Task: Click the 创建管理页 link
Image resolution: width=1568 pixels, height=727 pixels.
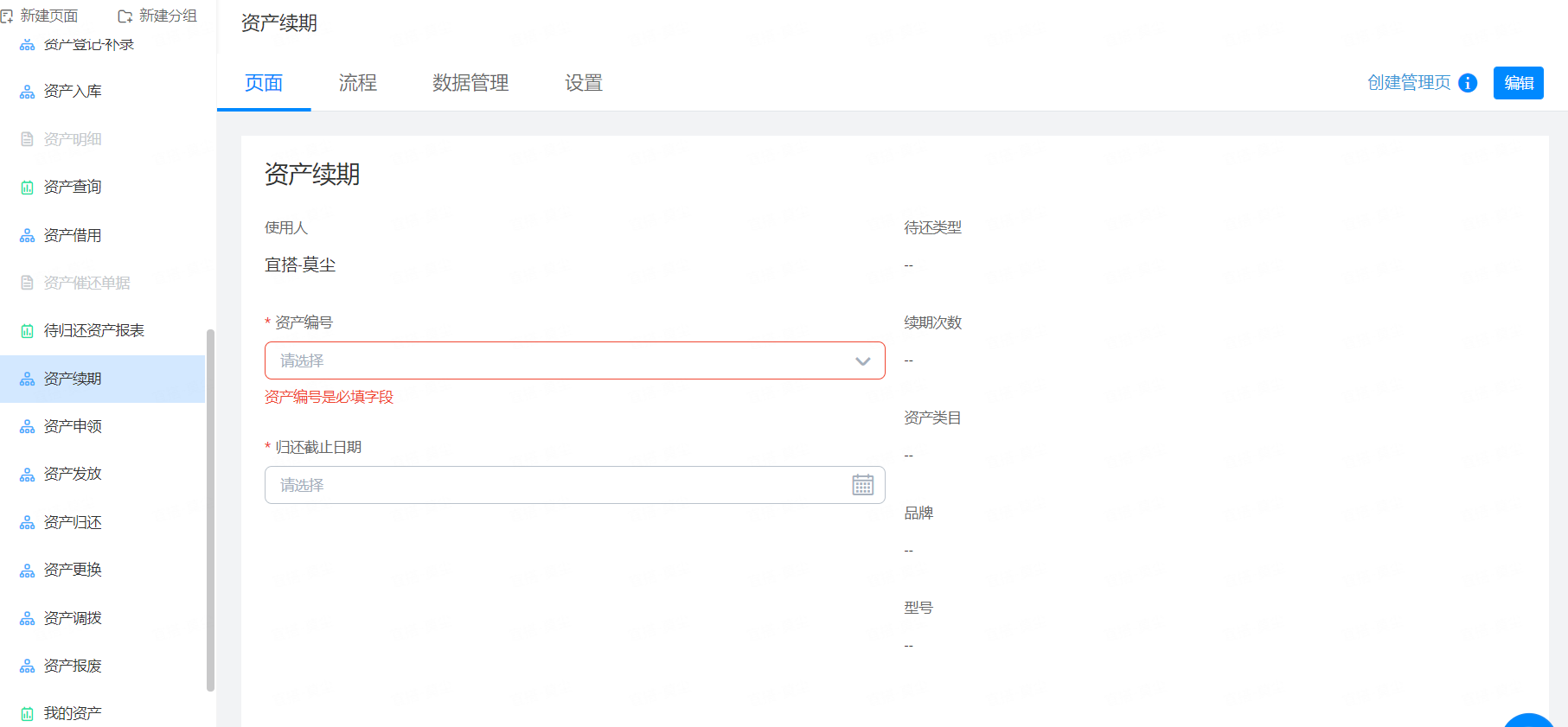Action: click(1409, 83)
